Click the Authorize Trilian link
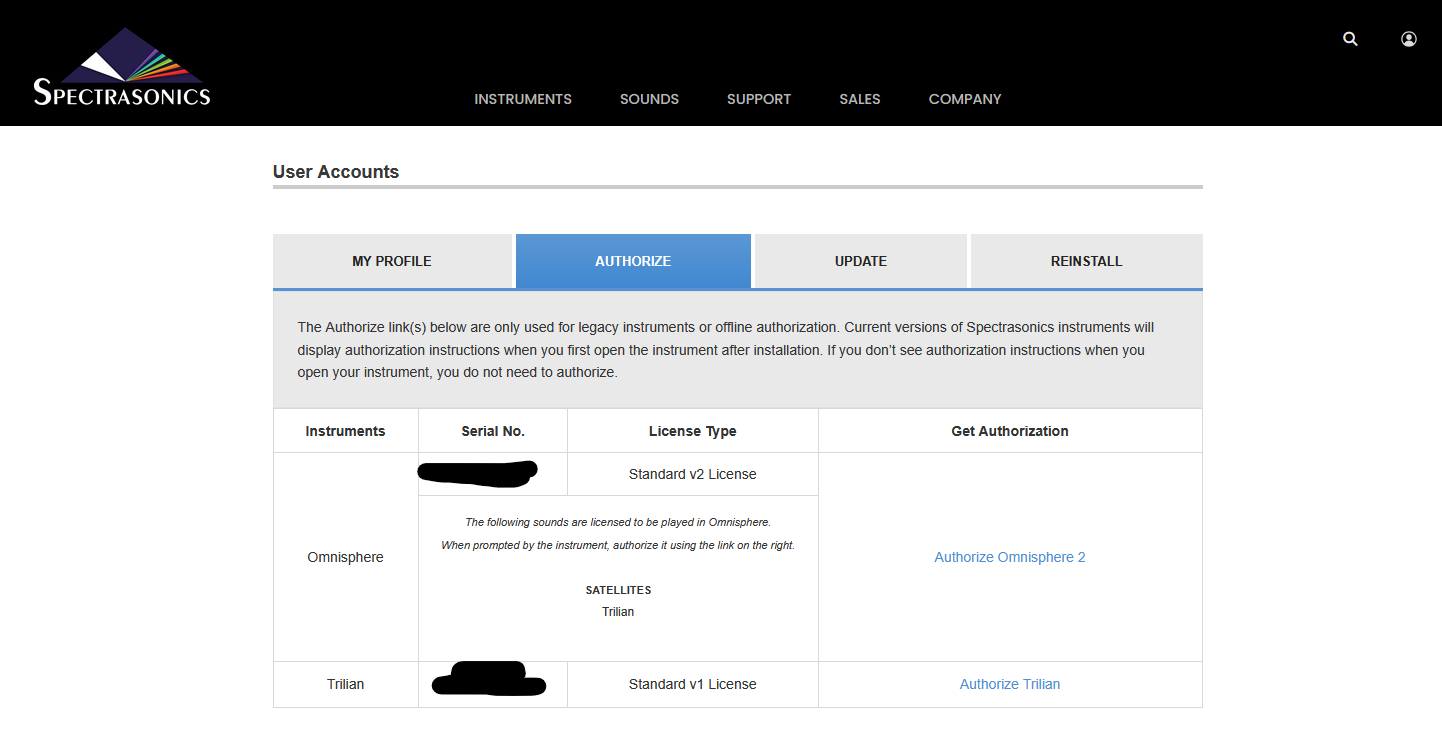 [x=1010, y=684]
